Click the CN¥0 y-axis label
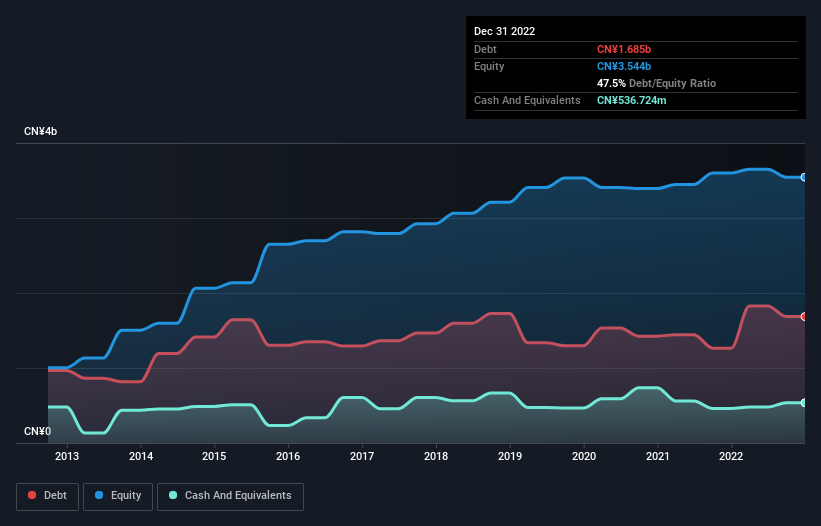The height and width of the screenshot is (526, 821). 37,431
